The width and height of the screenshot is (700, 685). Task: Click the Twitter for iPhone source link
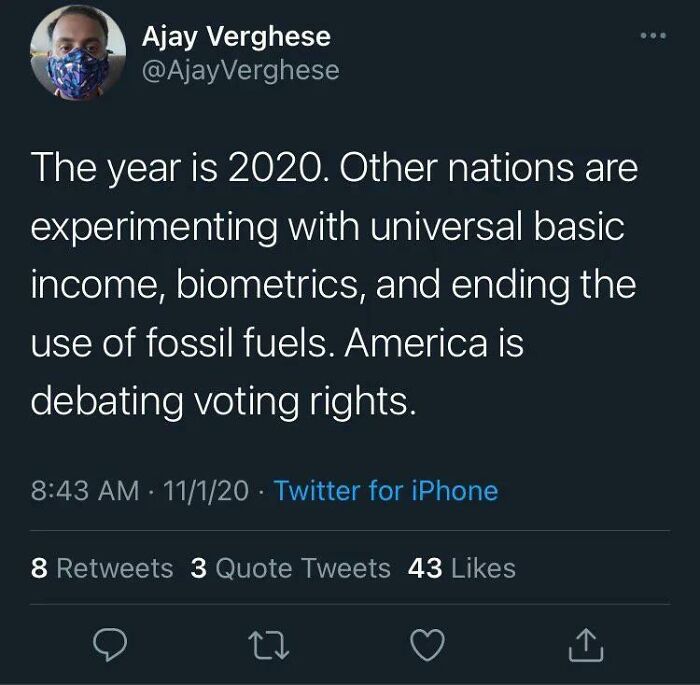[385, 490]
